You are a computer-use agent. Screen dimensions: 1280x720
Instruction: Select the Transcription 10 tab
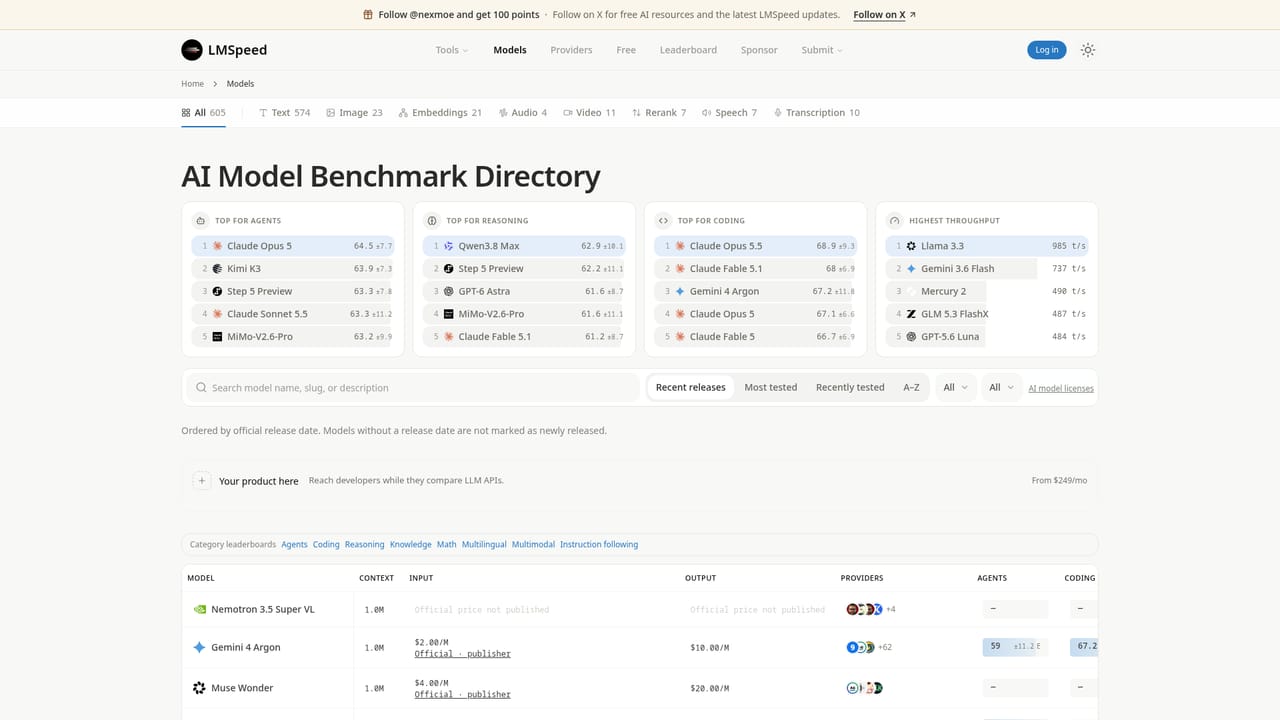[x=817, y=113]
